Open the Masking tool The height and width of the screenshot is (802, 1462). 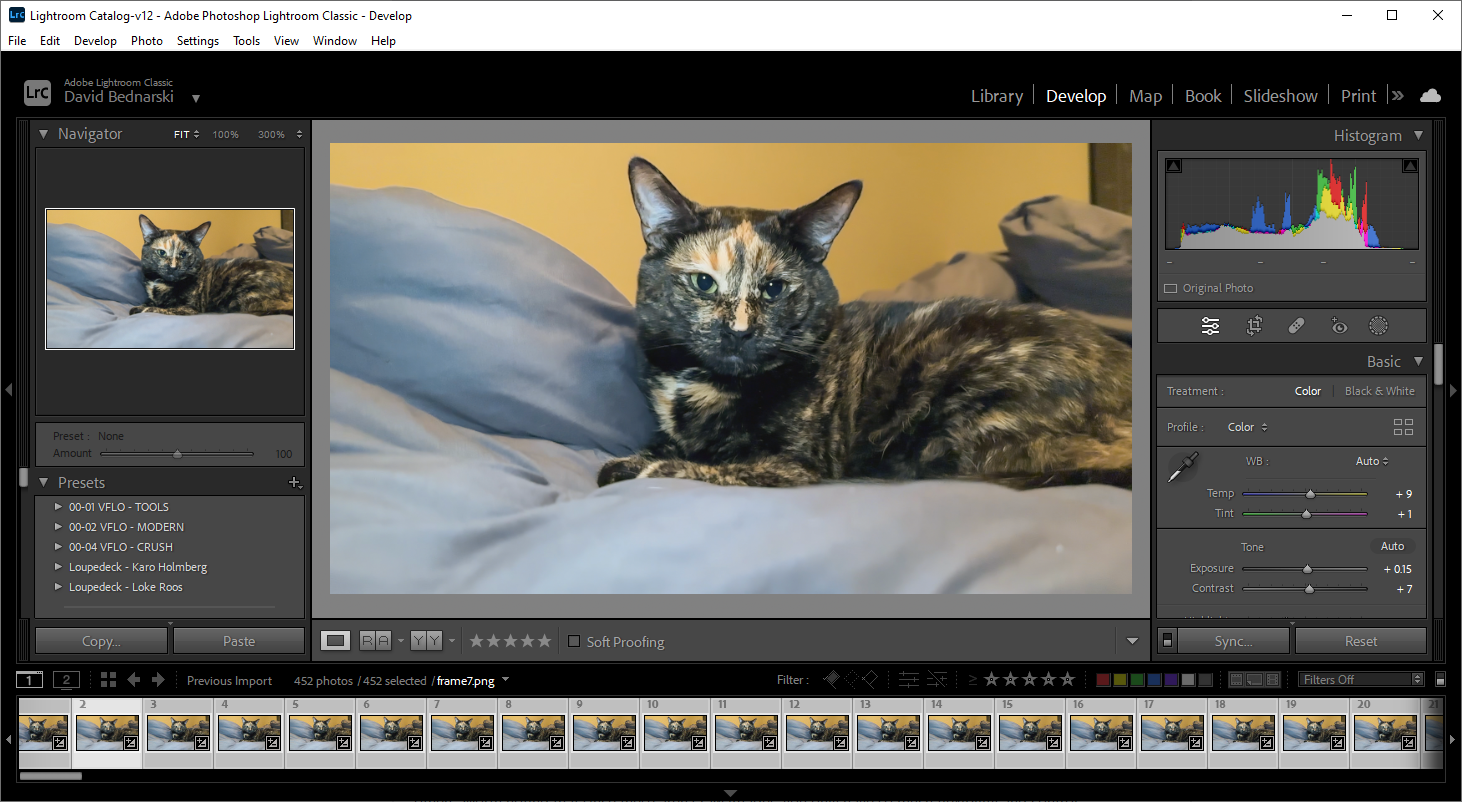(x=1379, y=326)
